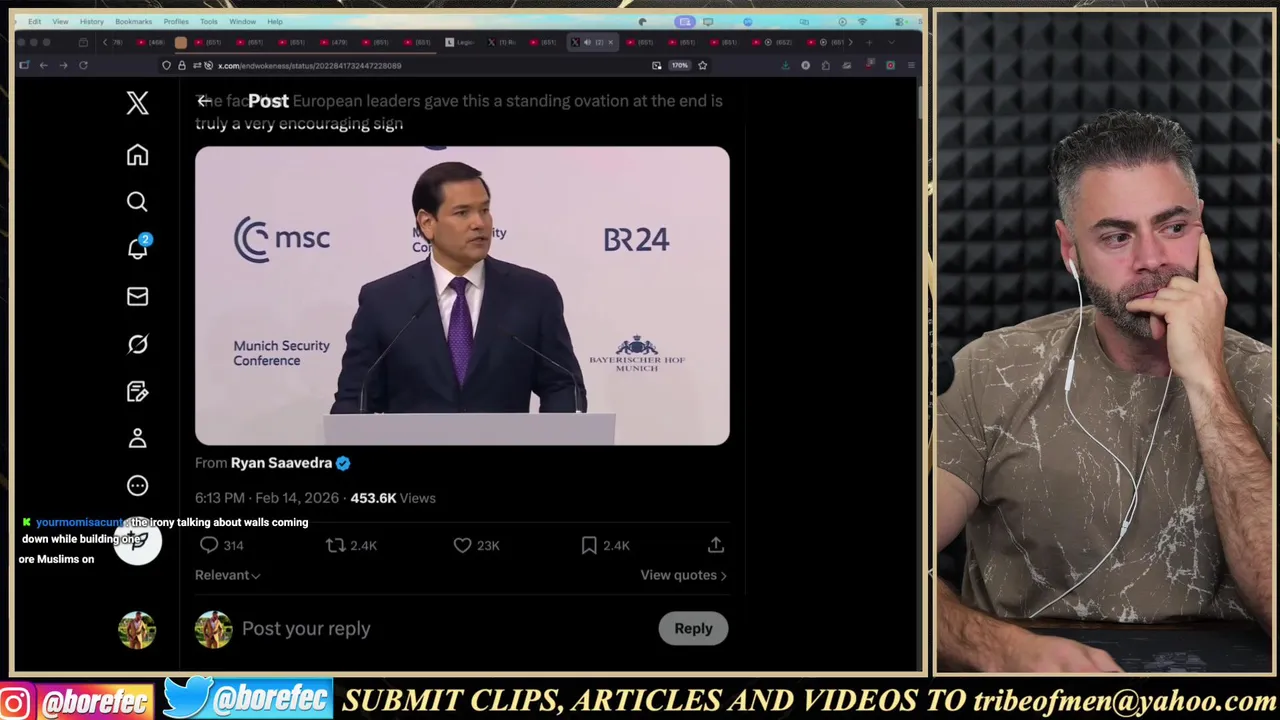1280x720 pixels.
Task: Click the share upload icon on post
Action: (x=716, y=545)
